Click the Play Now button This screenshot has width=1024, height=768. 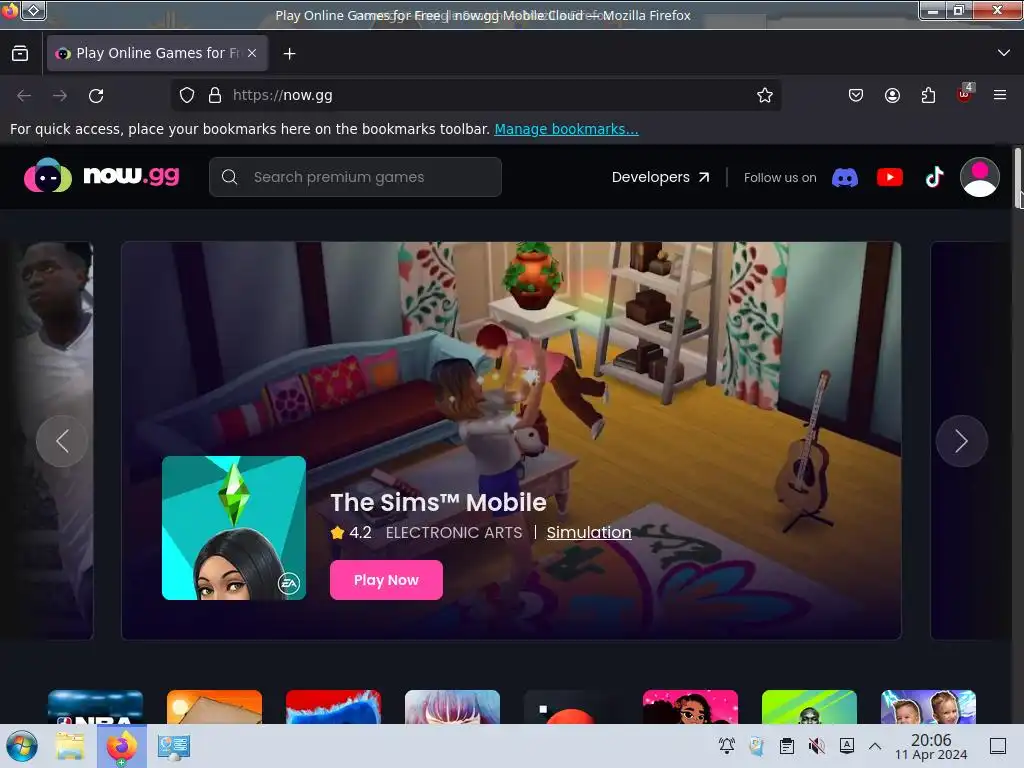[386, 580]
